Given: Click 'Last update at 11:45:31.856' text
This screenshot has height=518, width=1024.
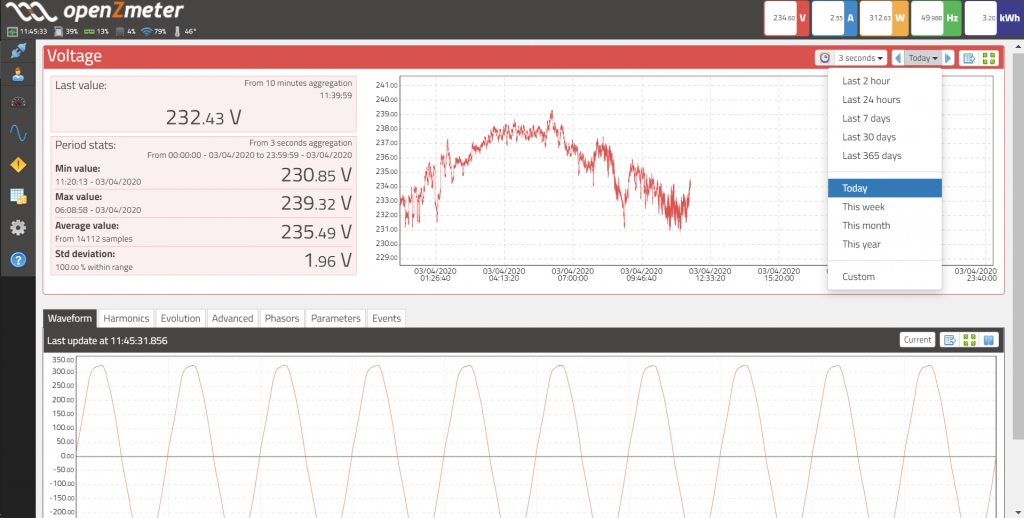Looking at the screenshot, I should (x=107, y=340).
